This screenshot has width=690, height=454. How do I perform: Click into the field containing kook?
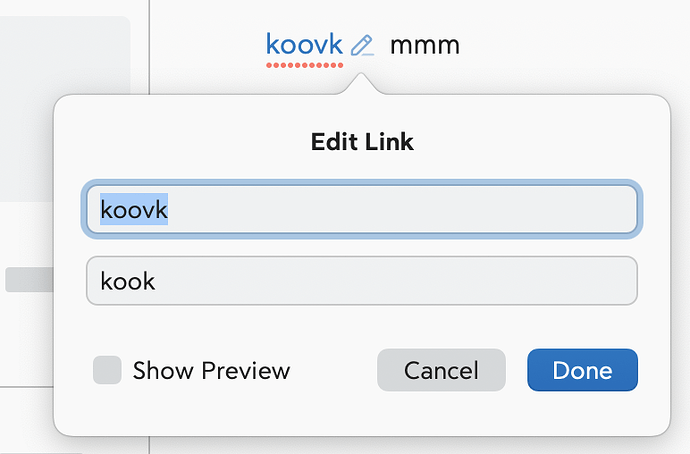361,280
